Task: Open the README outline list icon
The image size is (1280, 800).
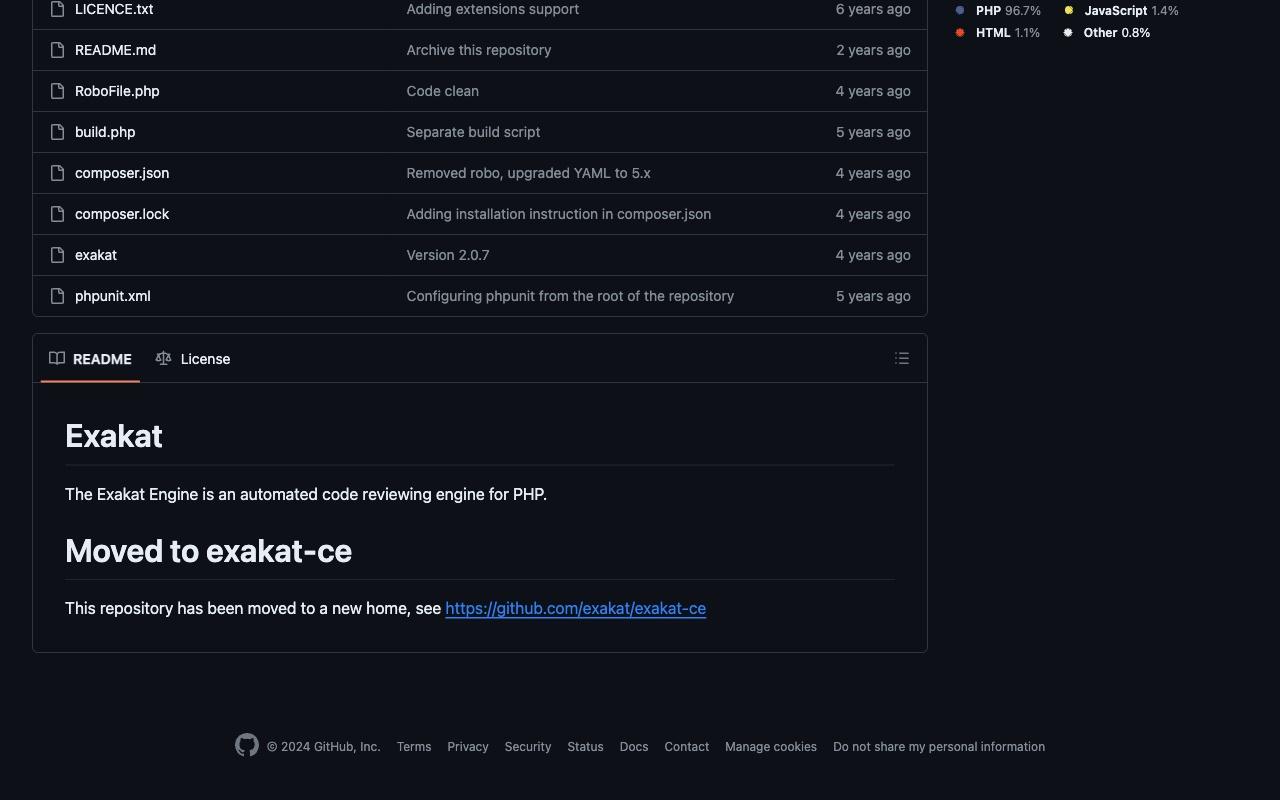Action: click(x=902, y=358)
